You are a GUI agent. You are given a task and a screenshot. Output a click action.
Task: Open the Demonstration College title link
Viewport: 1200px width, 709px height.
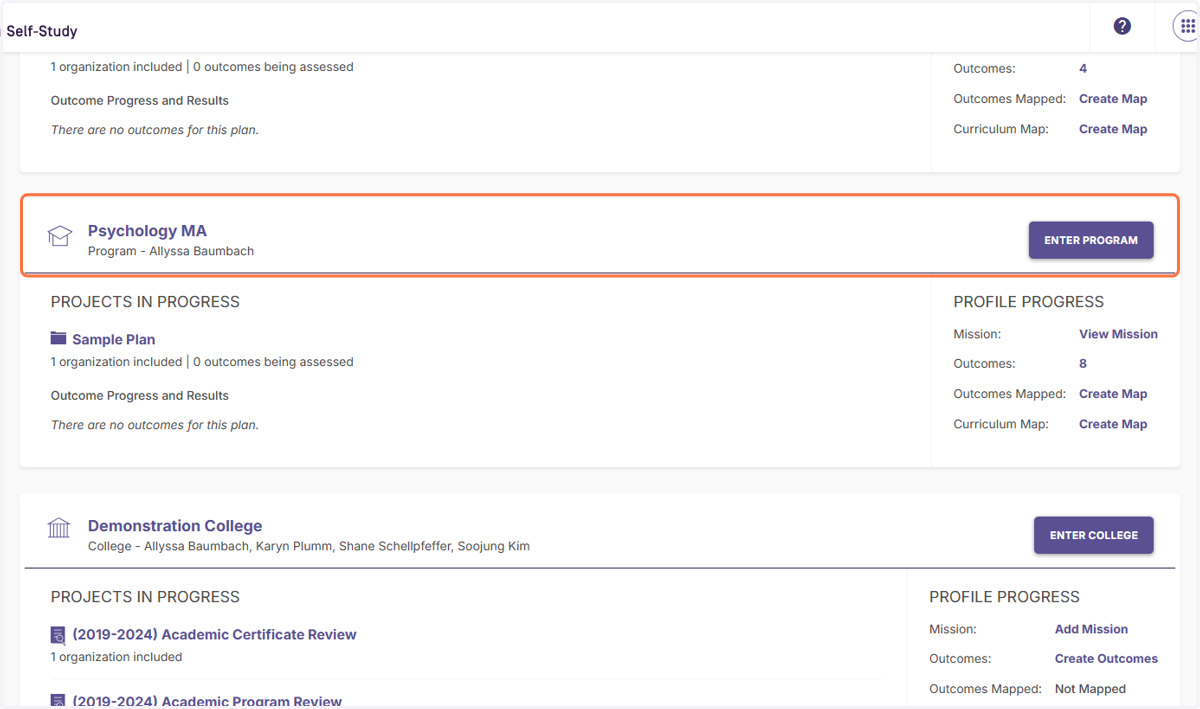click(175, 526)
